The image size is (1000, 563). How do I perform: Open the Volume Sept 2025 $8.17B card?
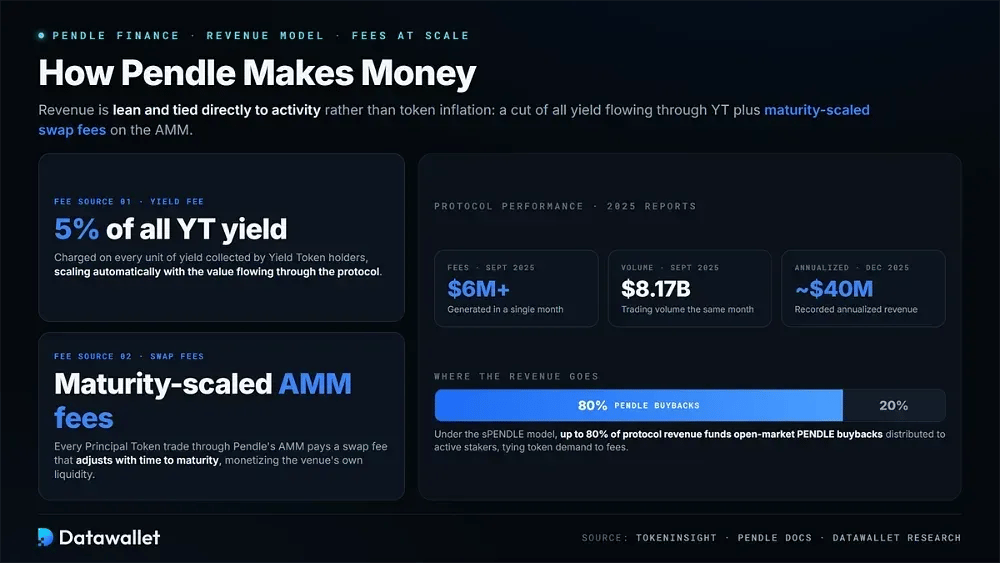(689, 289)
